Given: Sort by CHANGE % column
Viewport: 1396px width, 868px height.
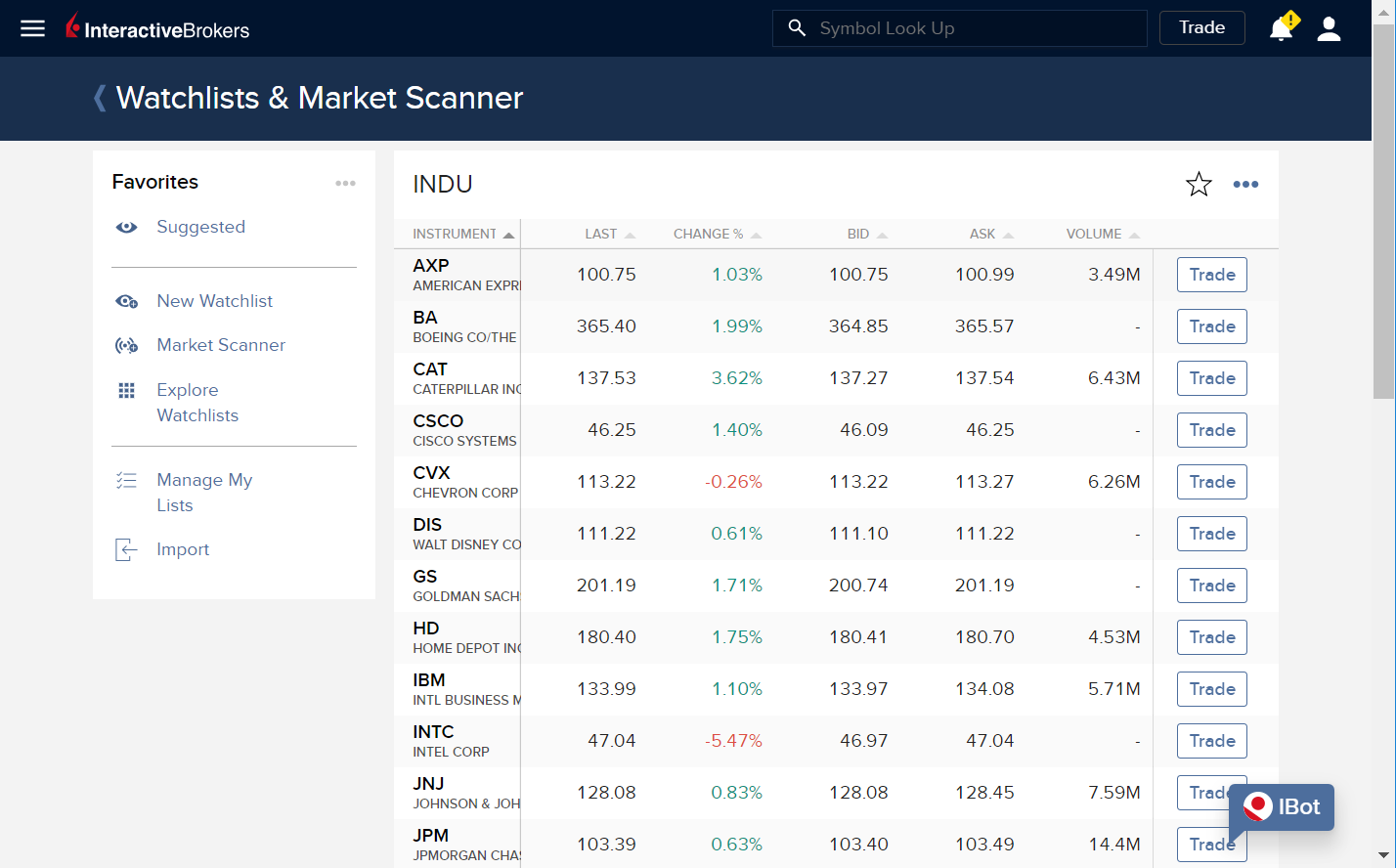Looking at the screenshot, I should 718,234.
